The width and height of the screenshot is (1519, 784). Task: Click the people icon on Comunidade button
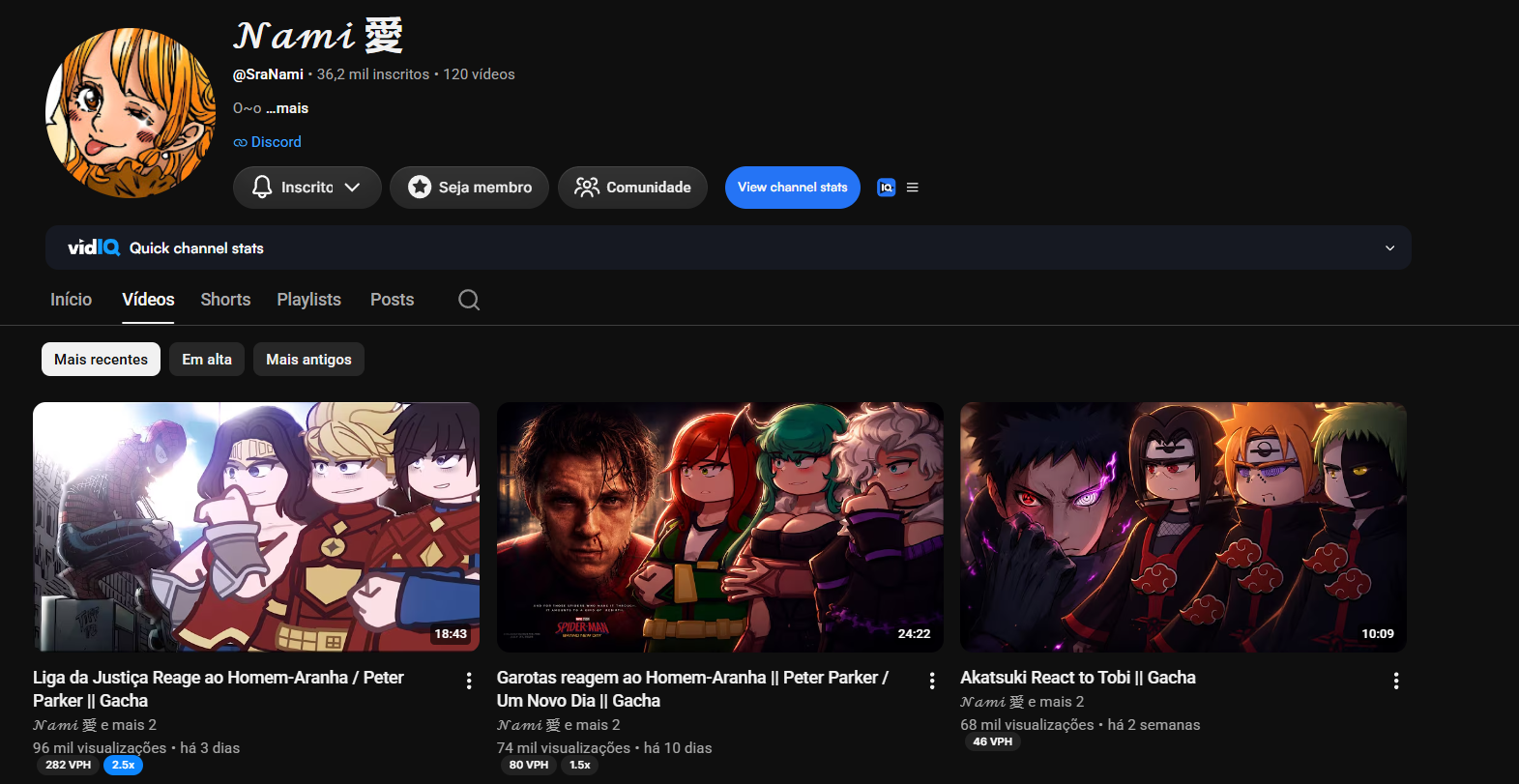pos(587,188)
